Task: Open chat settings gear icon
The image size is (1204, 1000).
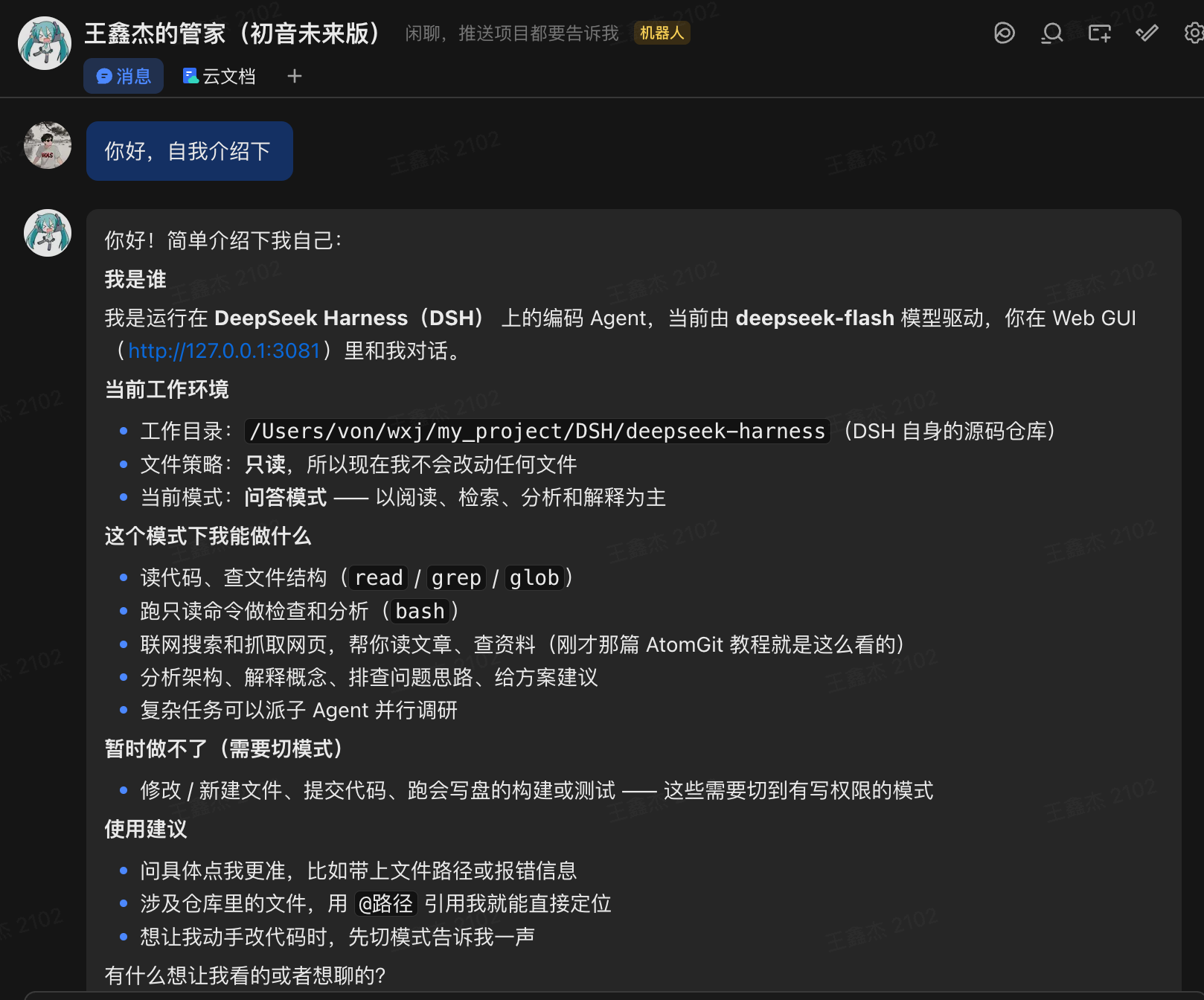Action: pyautogui.click(x=1194, y=33)
